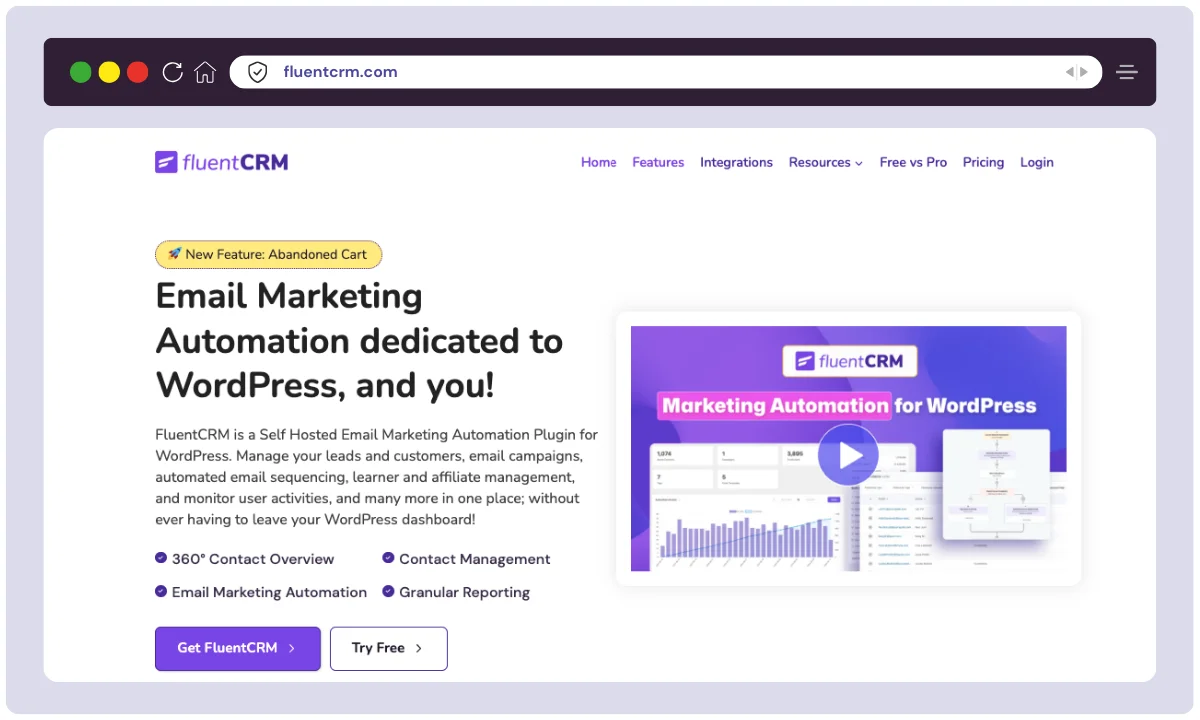This screenshot has width=1200, height=720.
Task: Expand the Resources dropdown menu
Action: 826,162
